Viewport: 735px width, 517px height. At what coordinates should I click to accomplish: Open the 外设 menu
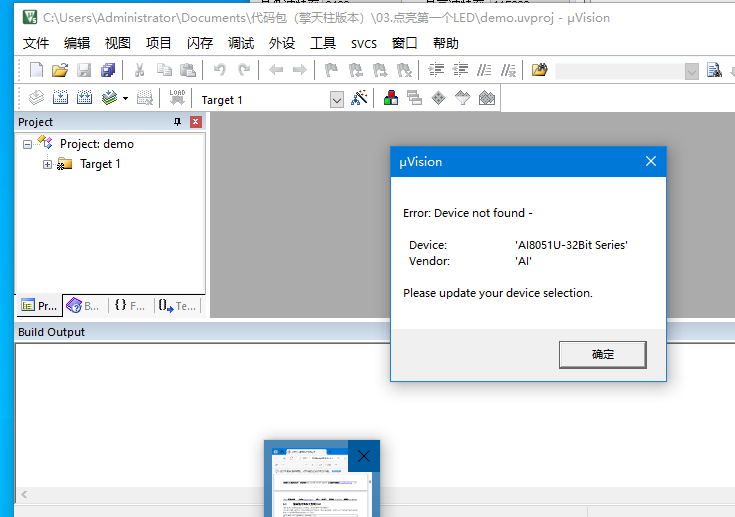pos(282,44)
